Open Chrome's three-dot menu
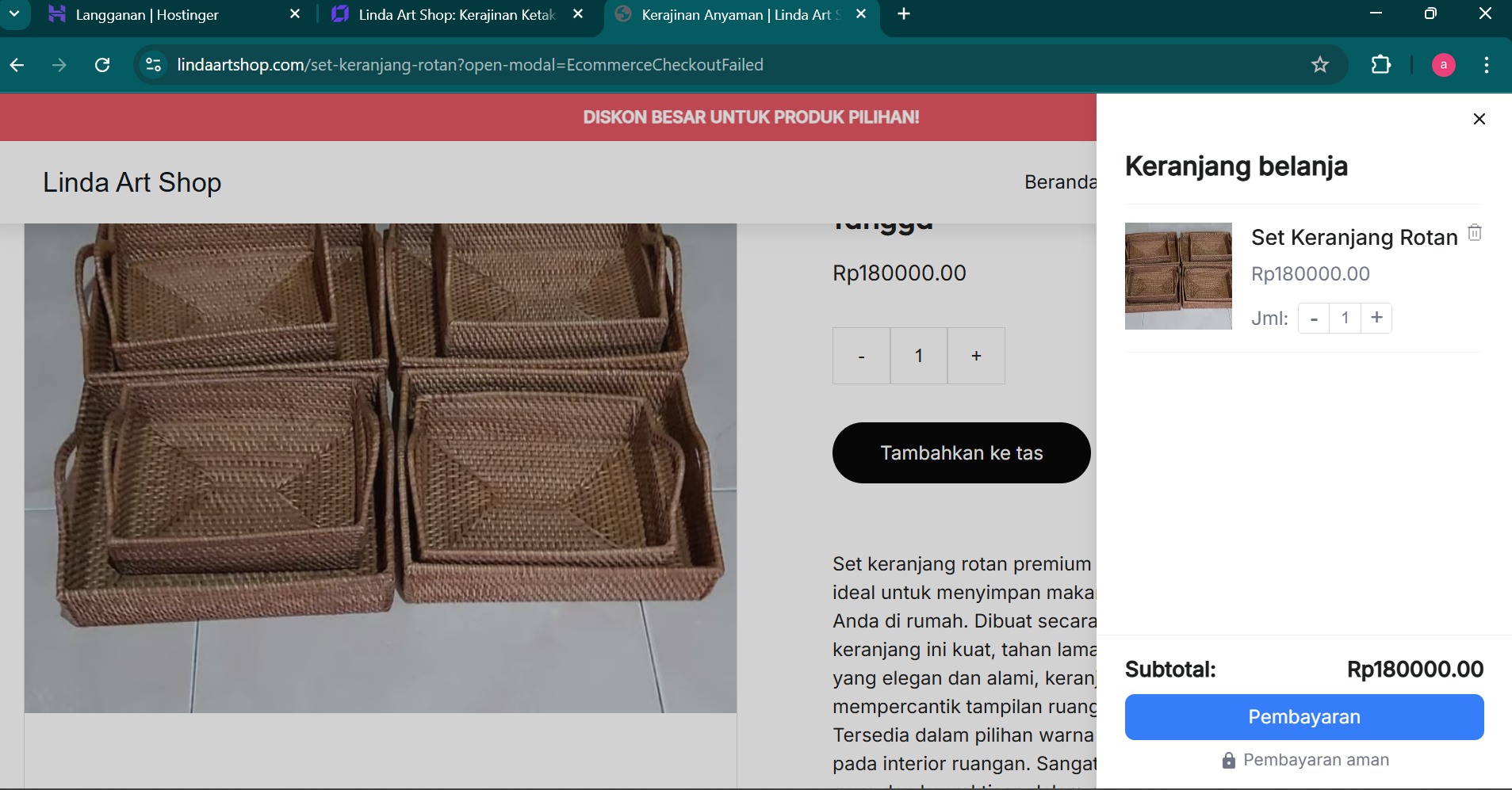 [x=1487, y=65]
